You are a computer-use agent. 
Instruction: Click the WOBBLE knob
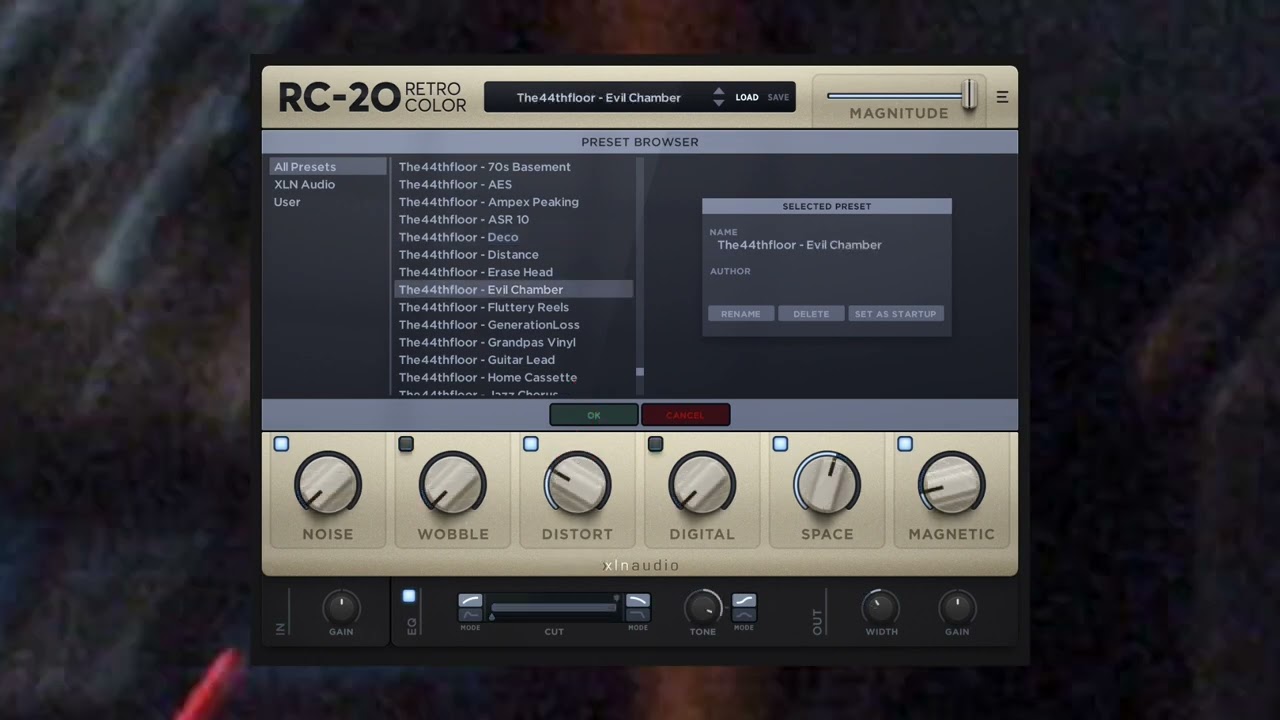point(453,484)
